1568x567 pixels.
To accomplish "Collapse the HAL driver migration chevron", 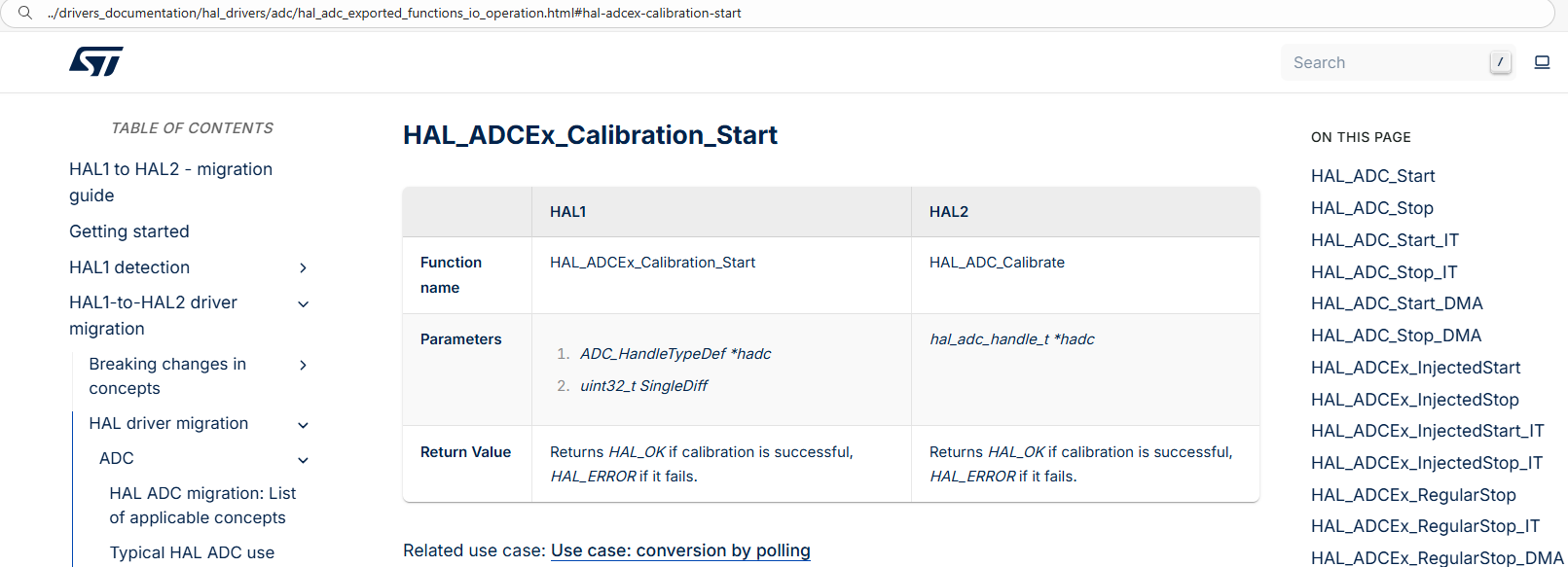I will tap(303, 425).
